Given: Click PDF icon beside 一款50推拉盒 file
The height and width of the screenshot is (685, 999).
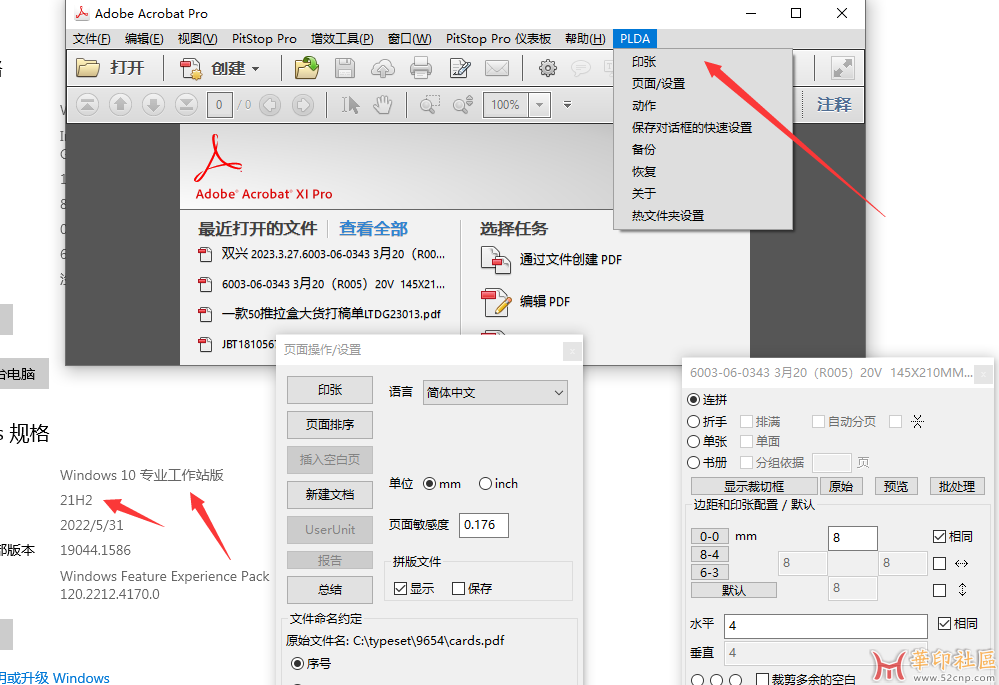Looking at the screenshot, I should tap(205, 314).
